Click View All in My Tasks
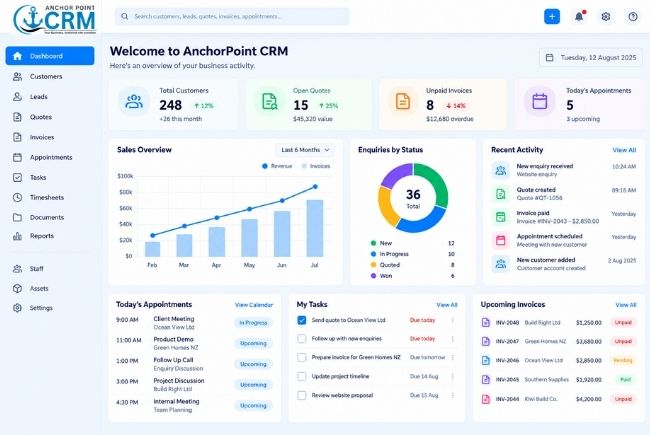 click(x=447, y=305)
